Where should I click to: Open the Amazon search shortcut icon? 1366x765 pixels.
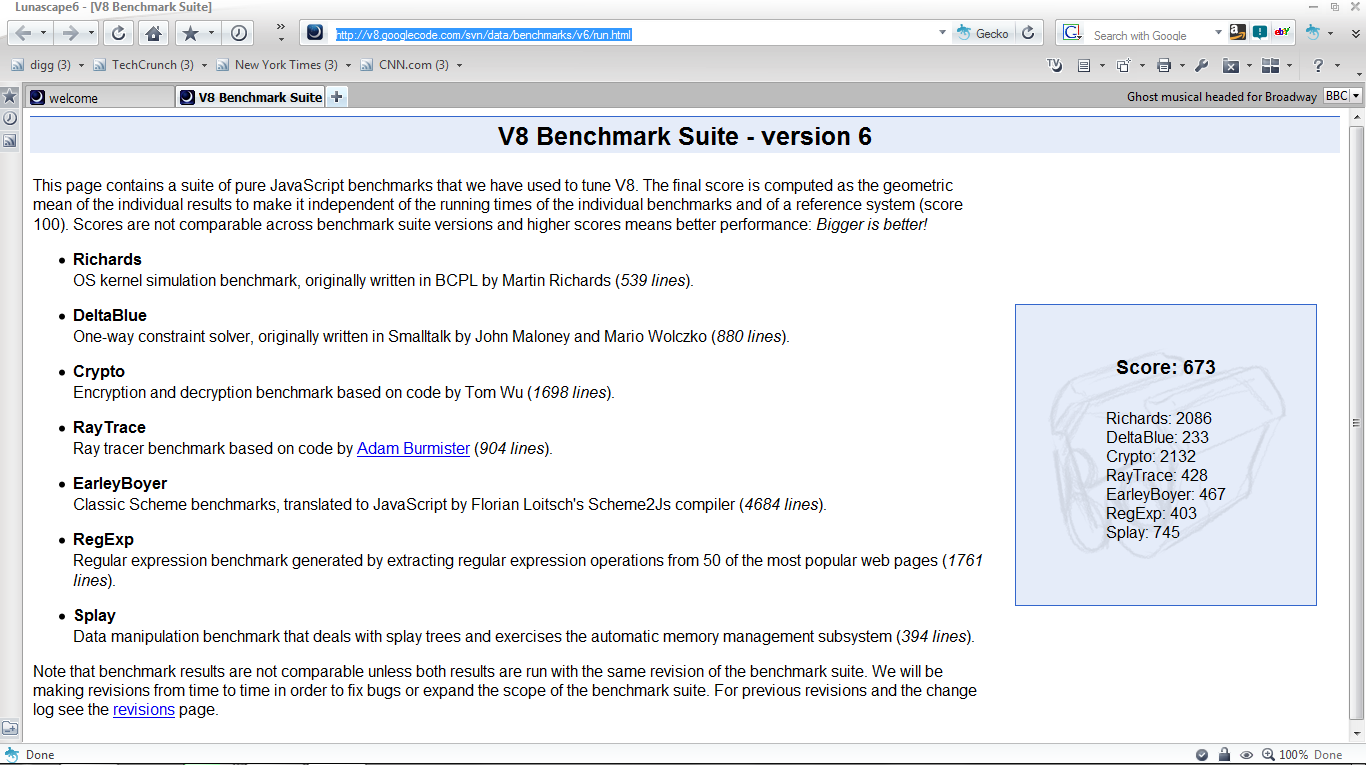[1238, 32]
